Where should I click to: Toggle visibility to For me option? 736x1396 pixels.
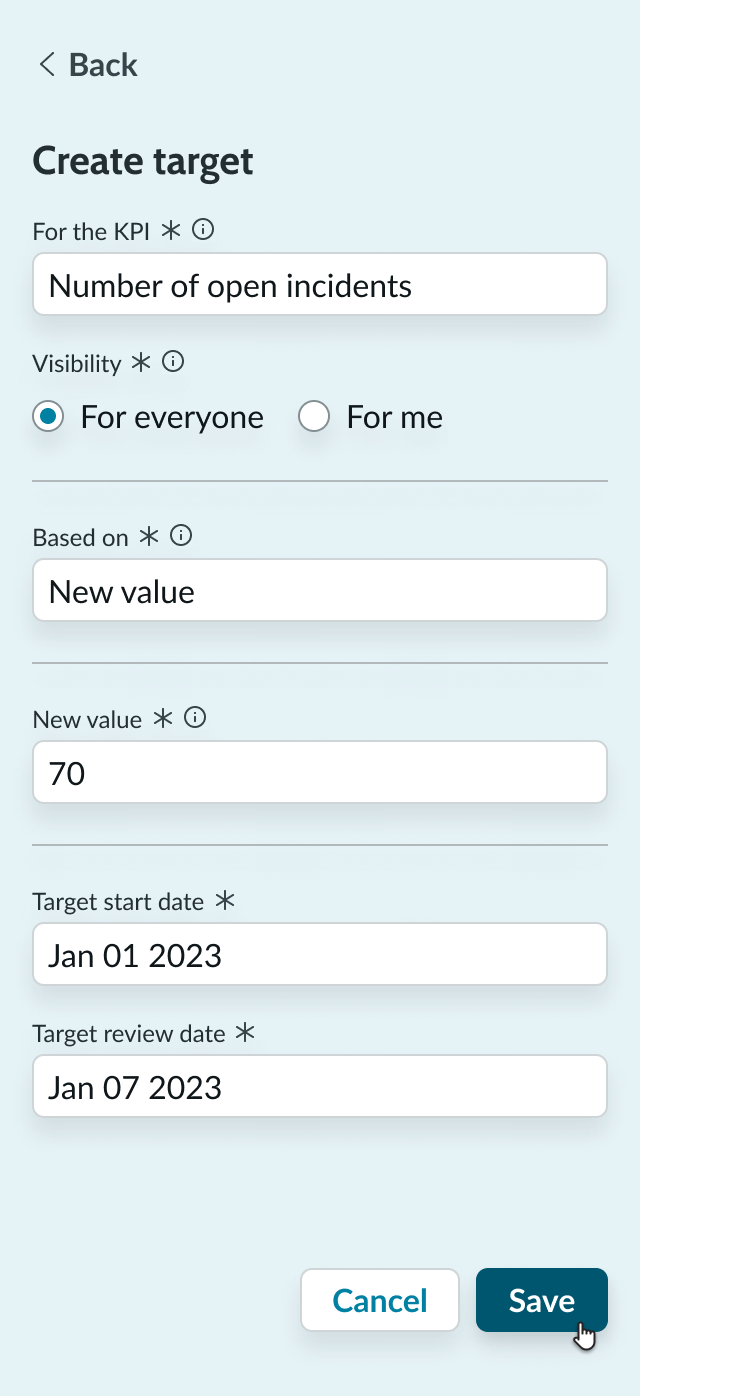[x=314, y=416]
